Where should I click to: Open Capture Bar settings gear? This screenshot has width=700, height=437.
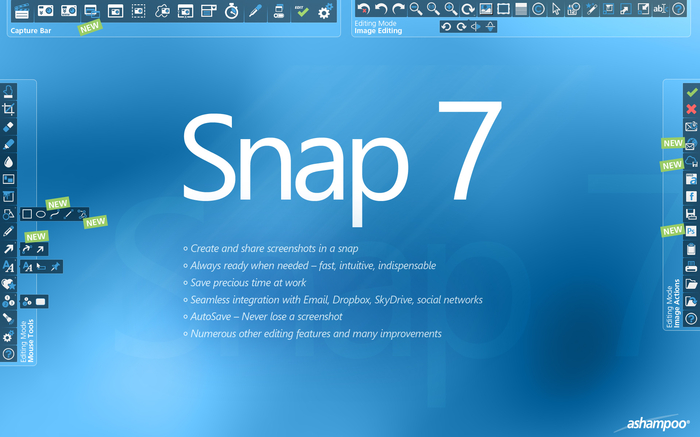pyautogui.click(x=325, y=11)
